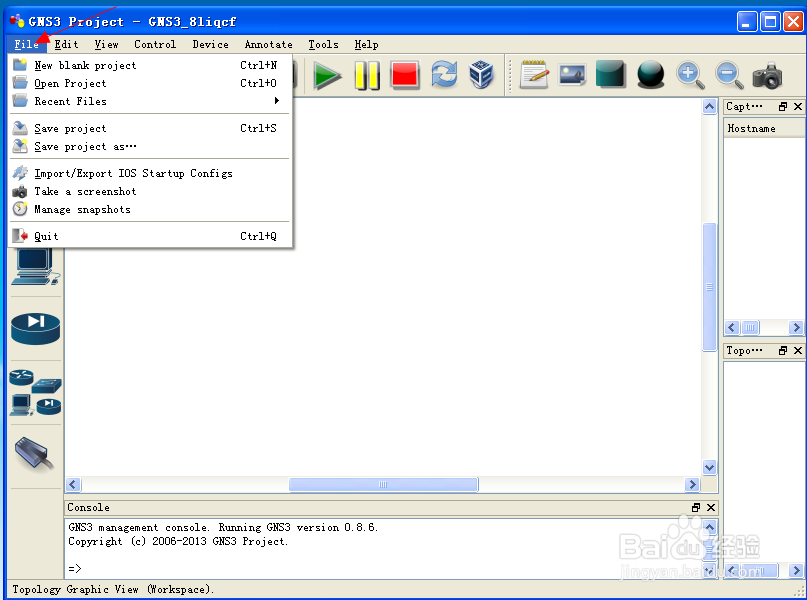Viewport: 807px width, 600px height.
Task: Insert a picture with the image icon
Action: tap(572, 75)
